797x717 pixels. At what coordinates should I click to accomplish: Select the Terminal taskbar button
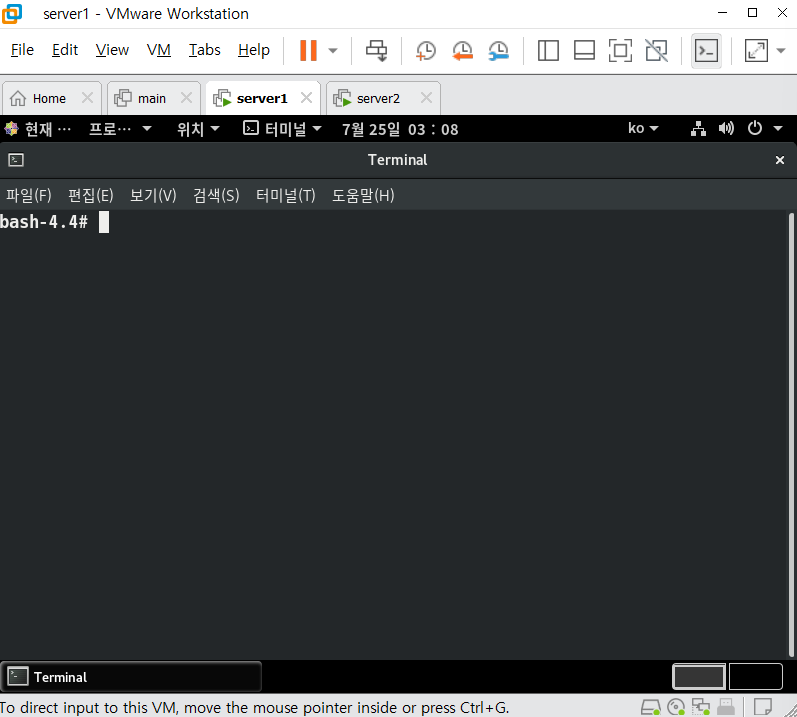131,677
